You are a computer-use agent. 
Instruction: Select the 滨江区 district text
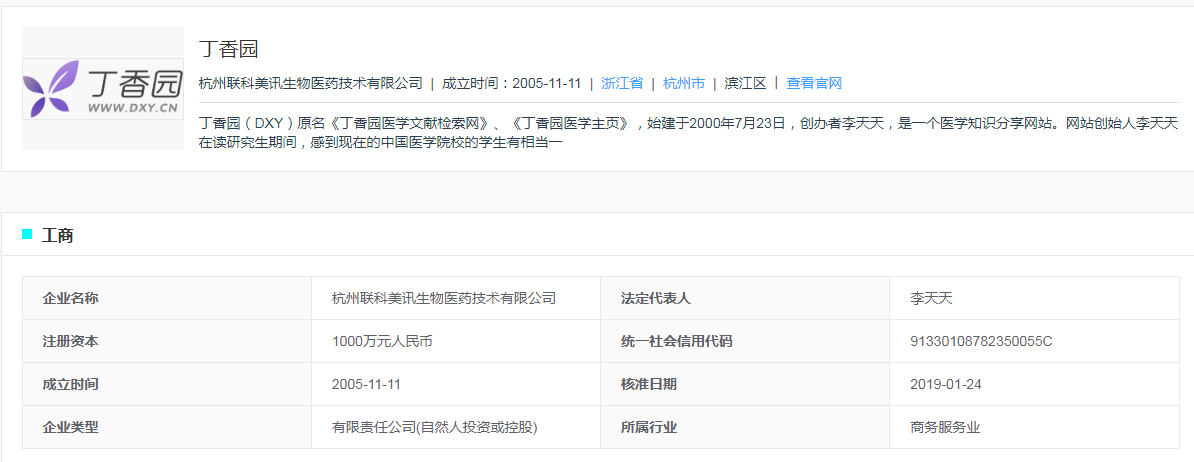pos(745,84)
